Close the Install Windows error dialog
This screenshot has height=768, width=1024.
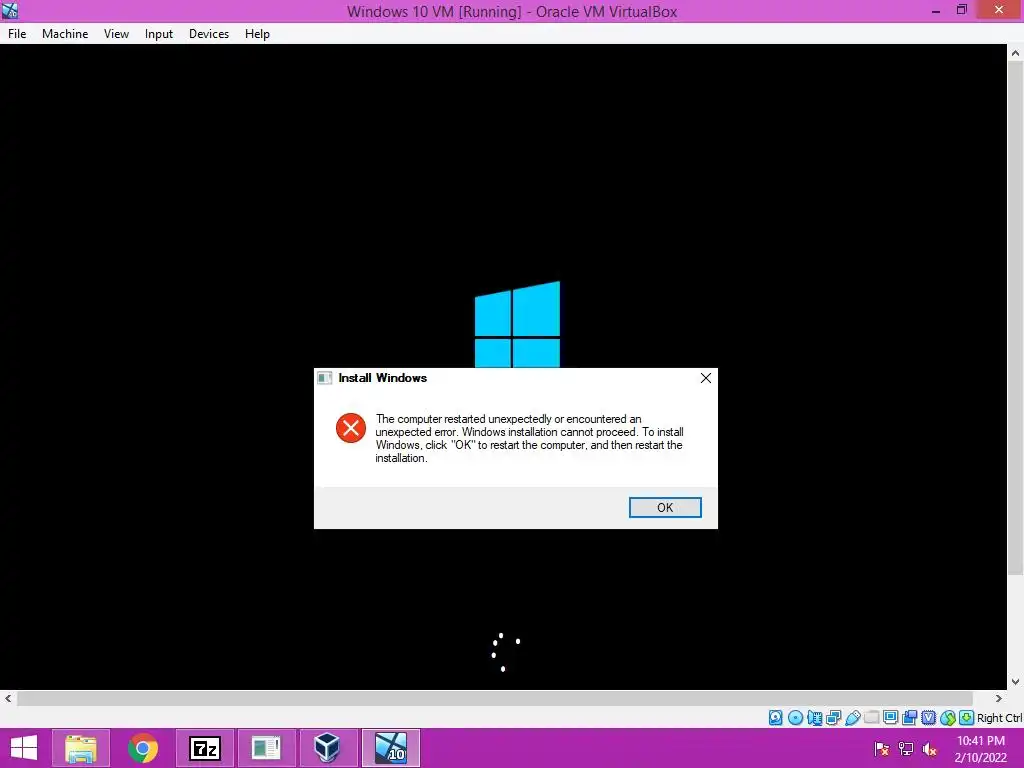(705, 378)
